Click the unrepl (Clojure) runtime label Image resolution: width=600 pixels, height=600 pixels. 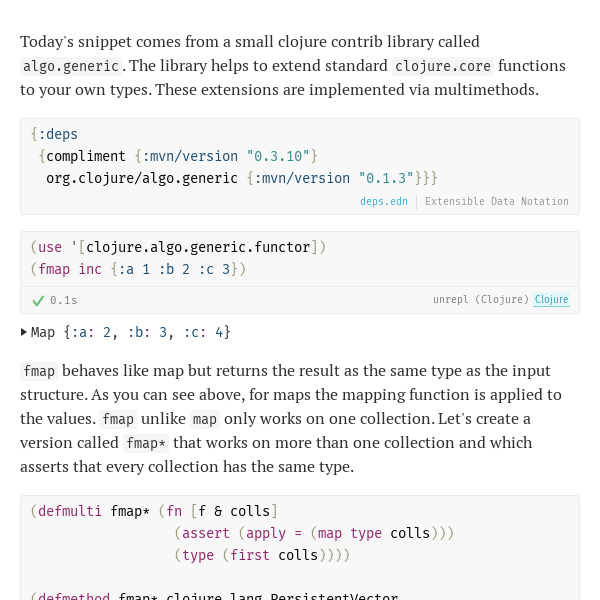[481, 299]
